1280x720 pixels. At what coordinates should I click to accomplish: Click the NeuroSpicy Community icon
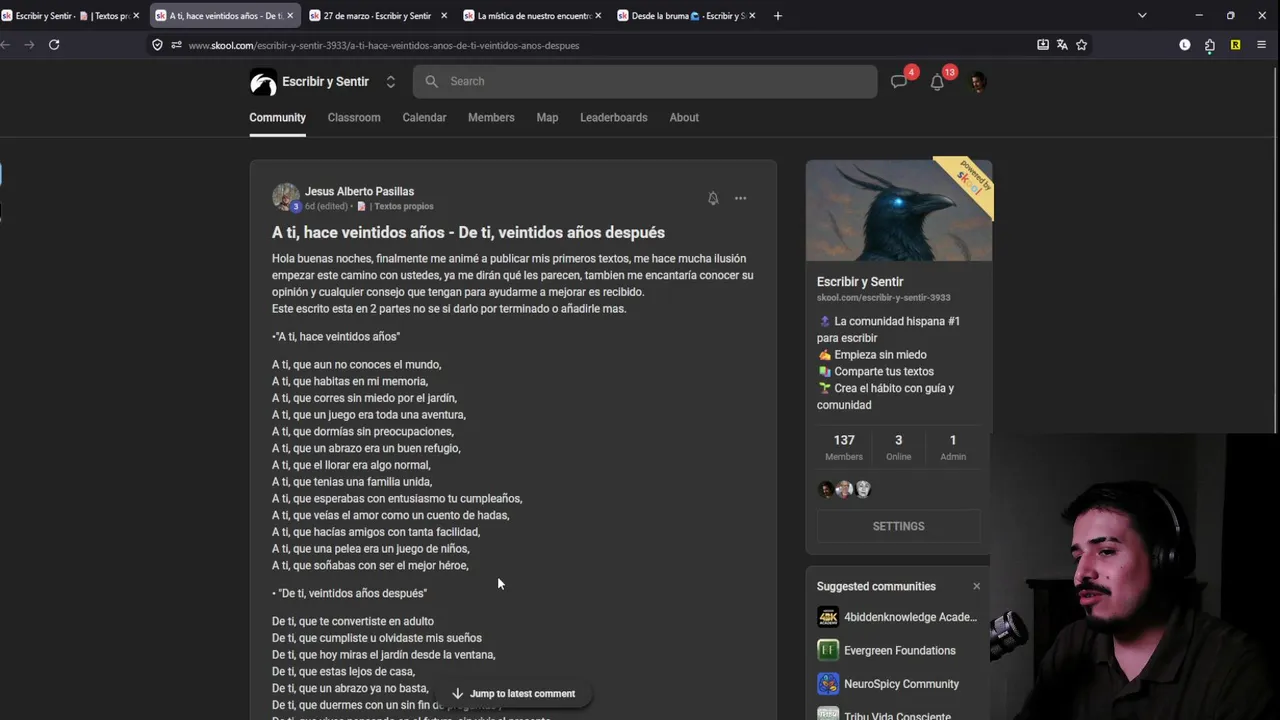click(x=828, y=684)
